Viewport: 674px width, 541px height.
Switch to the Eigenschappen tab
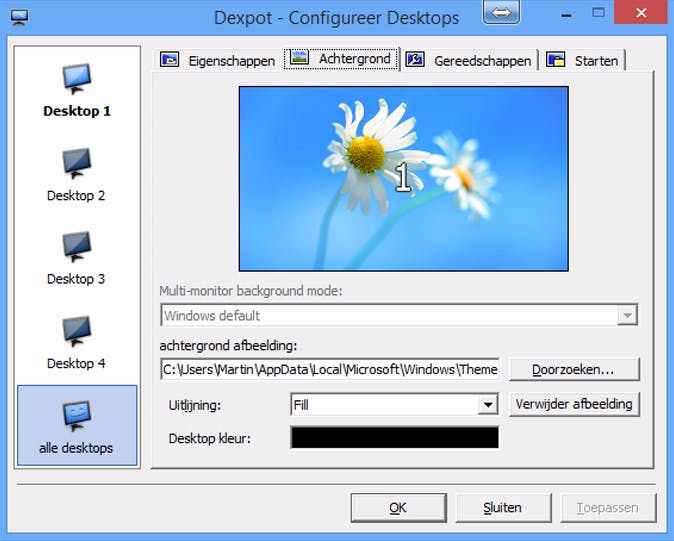[218, 60]
